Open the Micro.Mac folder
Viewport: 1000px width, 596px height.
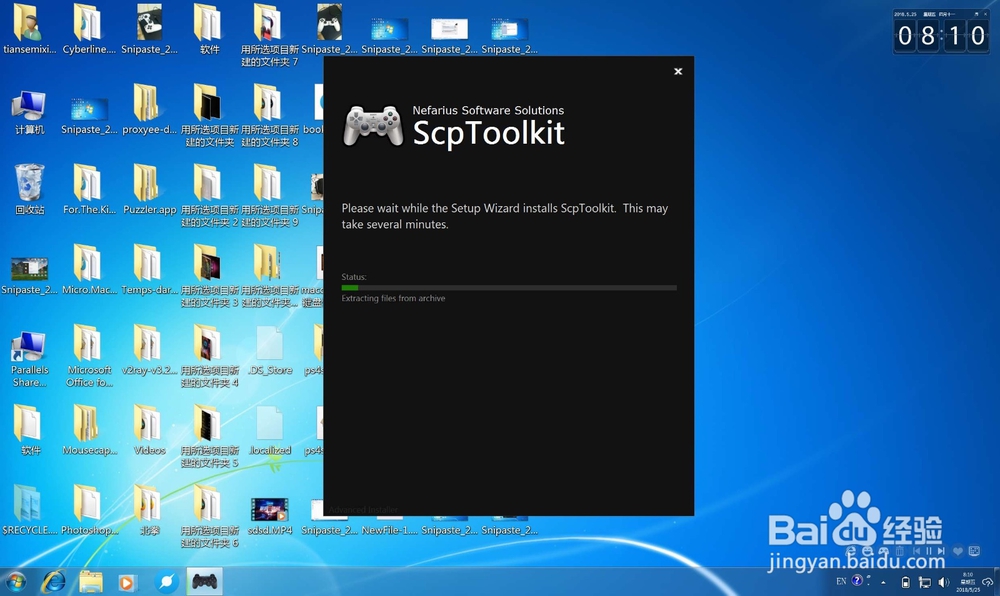[89, 270]
